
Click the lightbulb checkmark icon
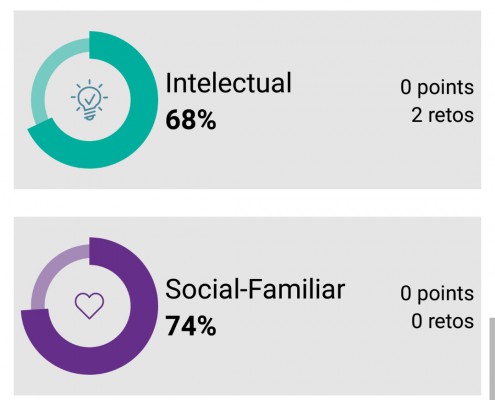pyautogui.click(x=89, y=100)
